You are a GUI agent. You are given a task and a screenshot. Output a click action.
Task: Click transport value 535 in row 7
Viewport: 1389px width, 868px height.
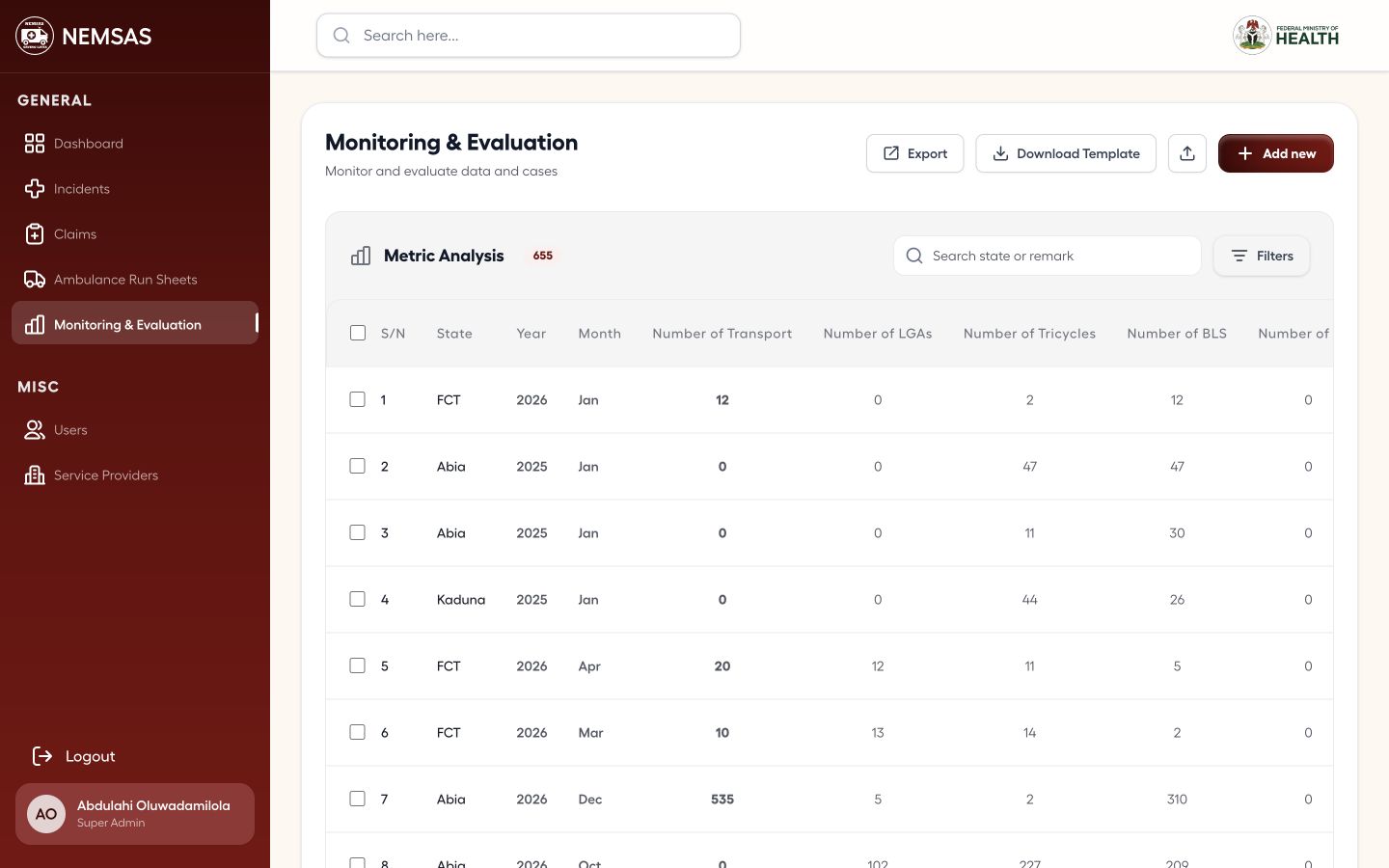tap(722, 799)
